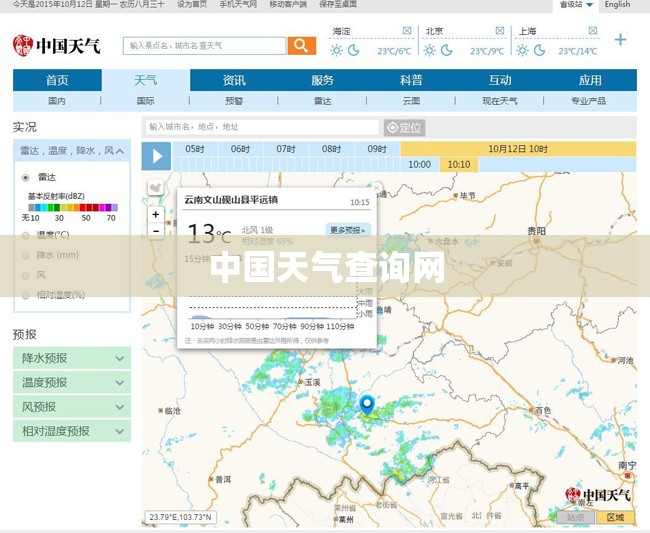The width and height of the screenshot is (650, 533).
Task: Open the 科普 main tab
Action: (x=411, y=80)
